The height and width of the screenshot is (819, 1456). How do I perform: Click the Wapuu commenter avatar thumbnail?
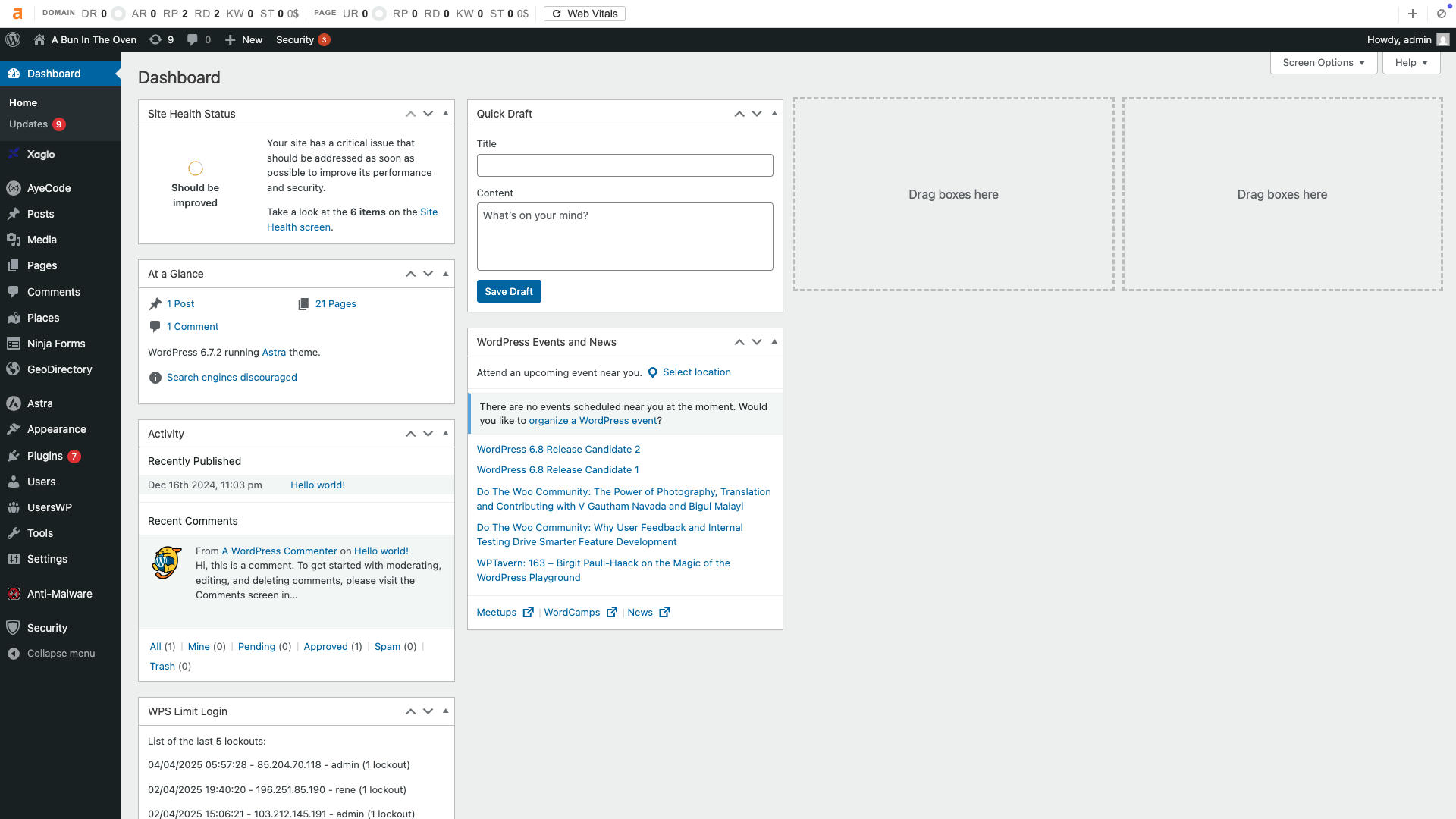point(167,563)
